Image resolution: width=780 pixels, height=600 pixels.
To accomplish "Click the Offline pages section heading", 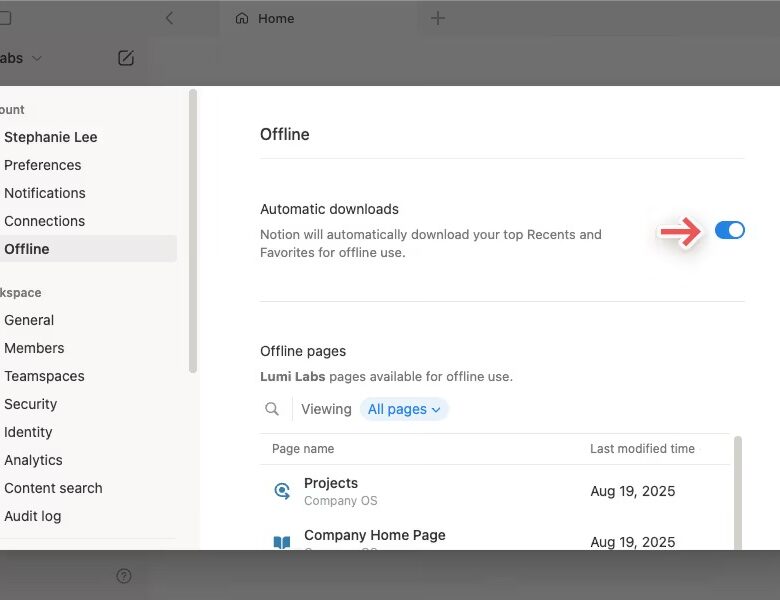I will 303,351.
